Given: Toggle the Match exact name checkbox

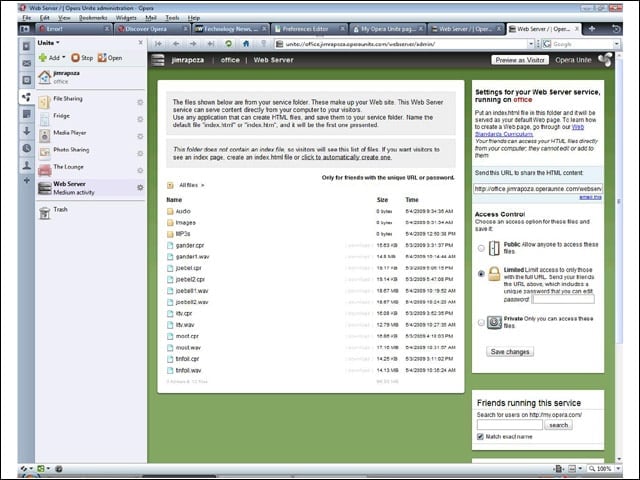Looking at the screenshot, I should pyautogui.click(x=480, y=437).
